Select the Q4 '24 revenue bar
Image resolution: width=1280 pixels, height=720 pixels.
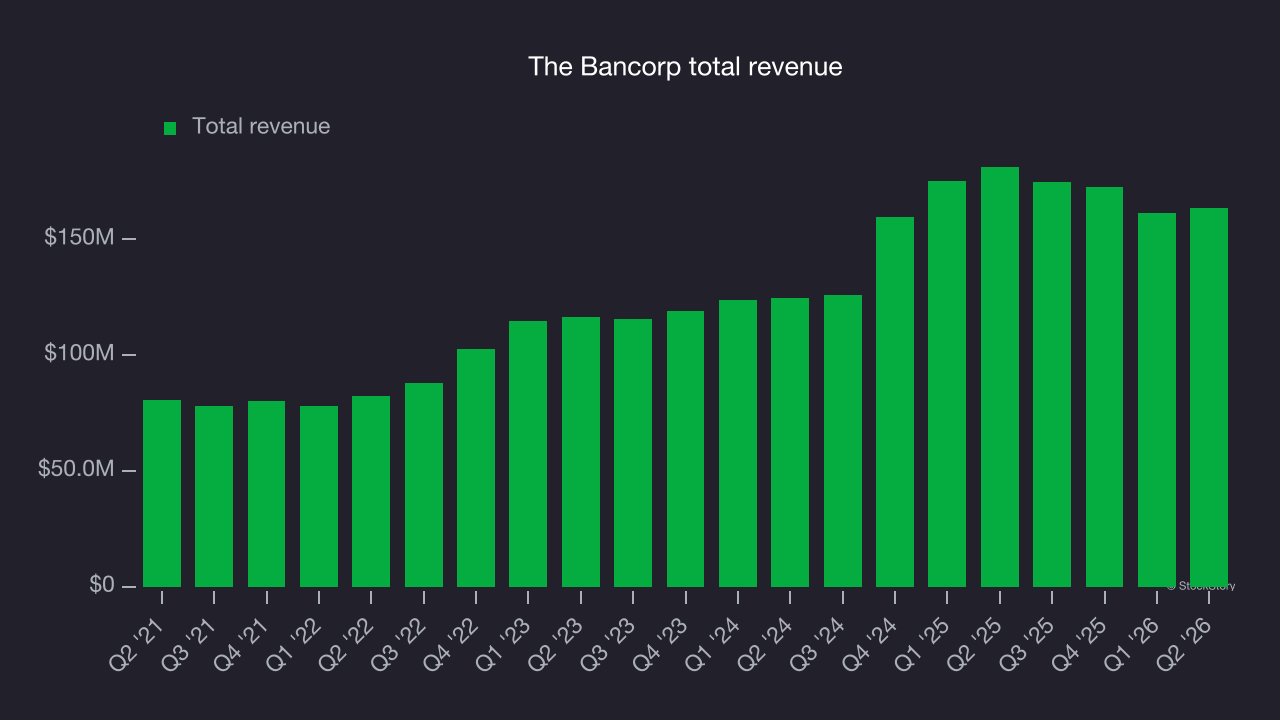click(x=895, y=402)
